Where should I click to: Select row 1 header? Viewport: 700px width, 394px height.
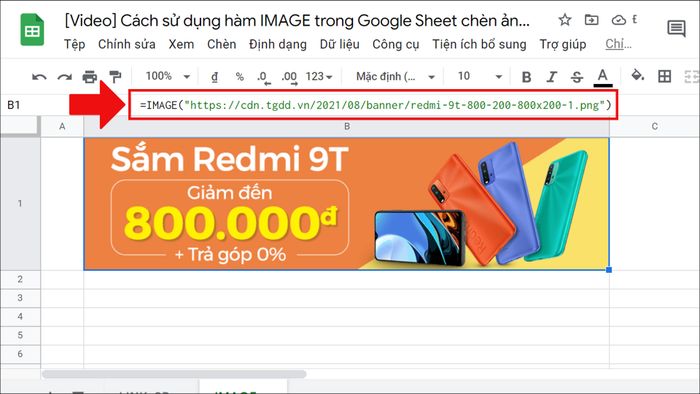point(20,203)
